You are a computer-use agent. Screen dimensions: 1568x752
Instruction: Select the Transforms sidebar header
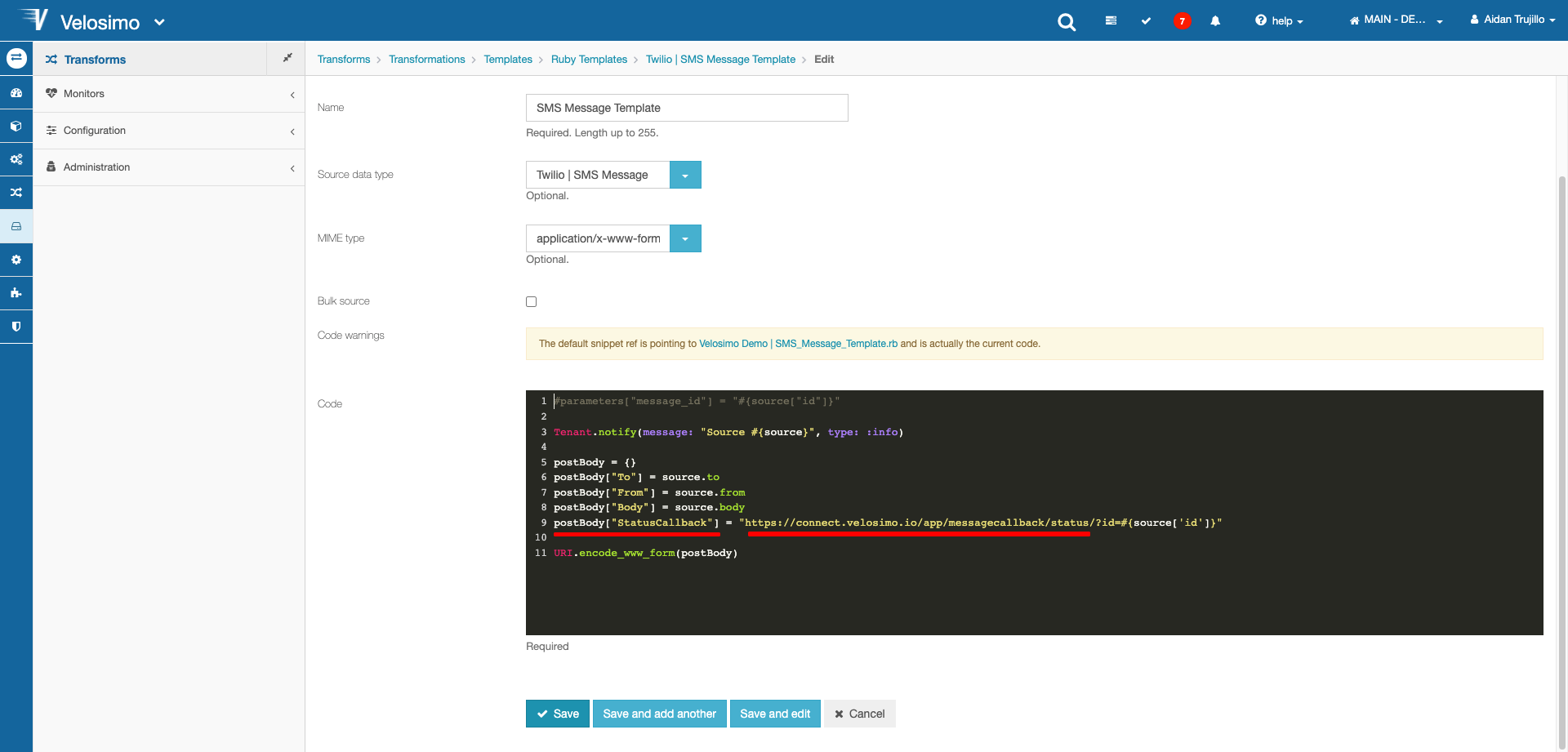tap(150, 59)
